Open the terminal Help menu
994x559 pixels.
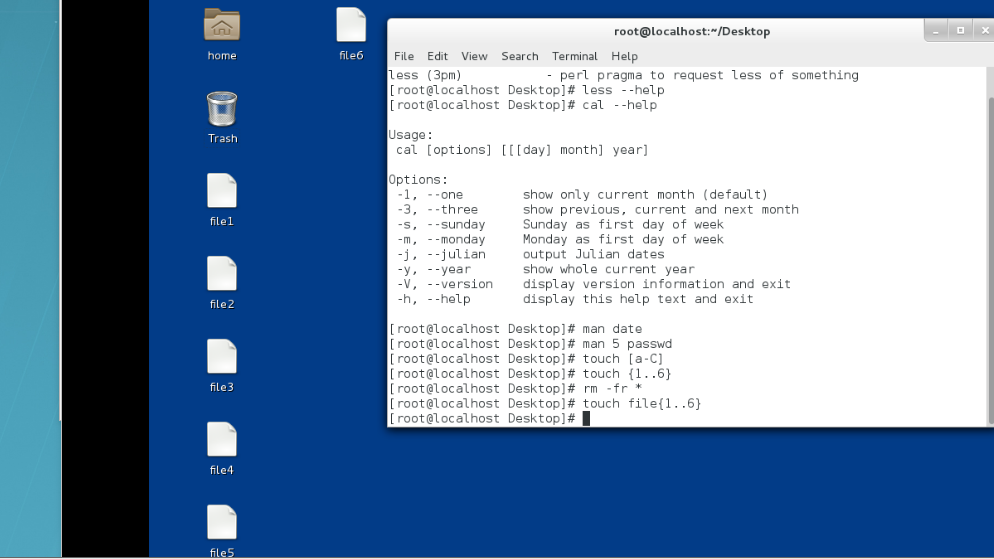624,56
